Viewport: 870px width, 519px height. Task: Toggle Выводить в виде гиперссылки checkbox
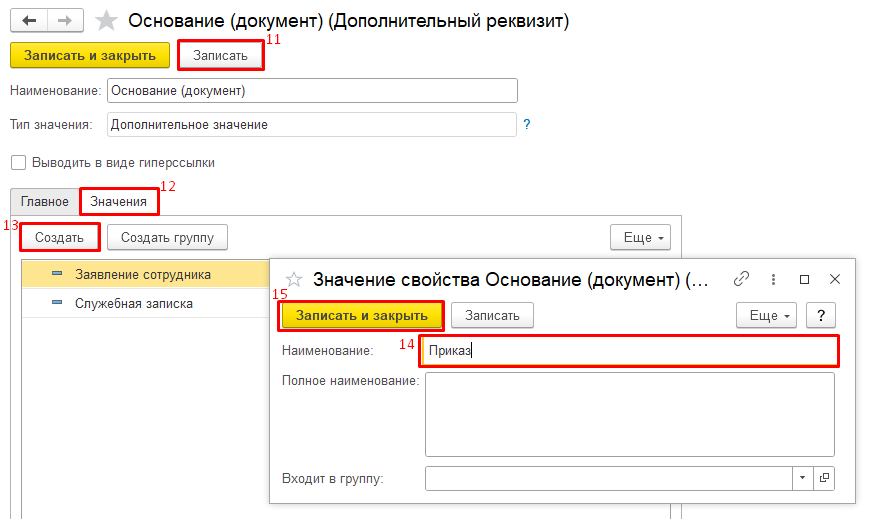[18, 163]
